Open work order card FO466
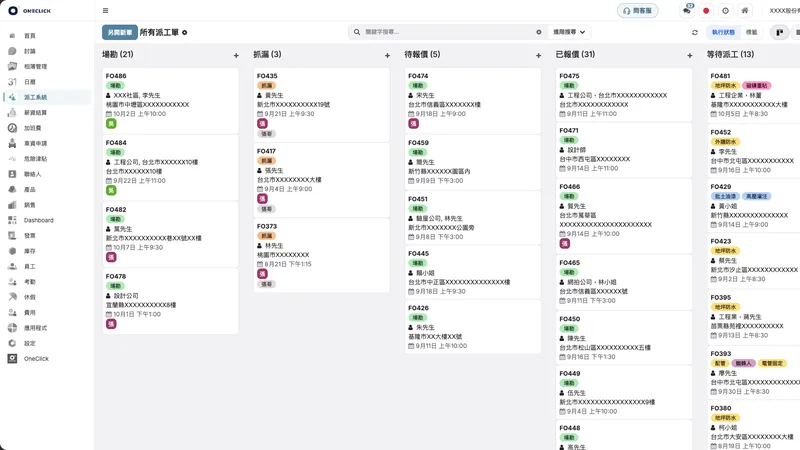The image size is (800, 450). 623,216
